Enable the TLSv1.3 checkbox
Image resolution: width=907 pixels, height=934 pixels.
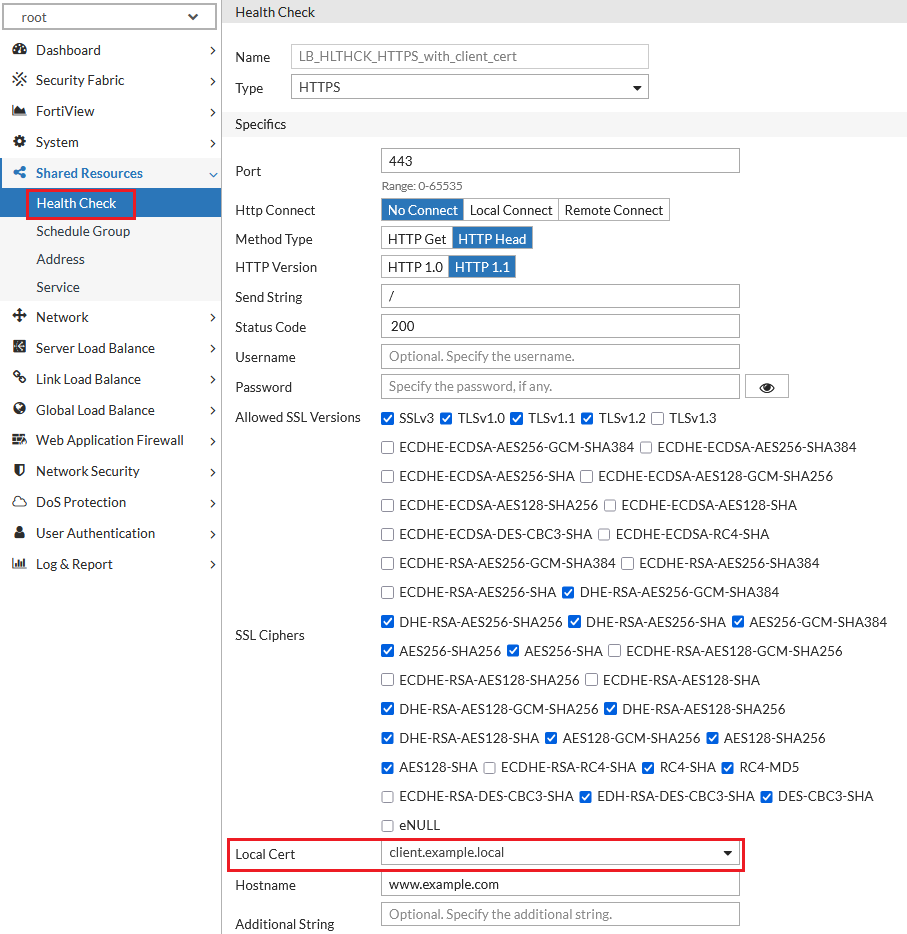point(657,419)
